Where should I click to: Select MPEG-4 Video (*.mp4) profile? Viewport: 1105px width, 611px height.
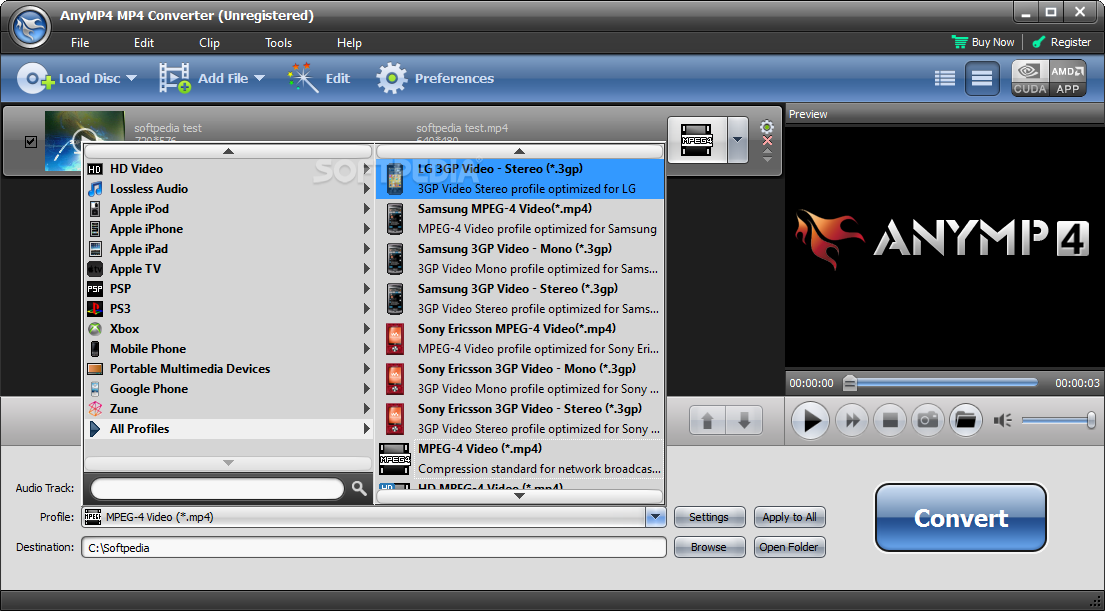520,459
